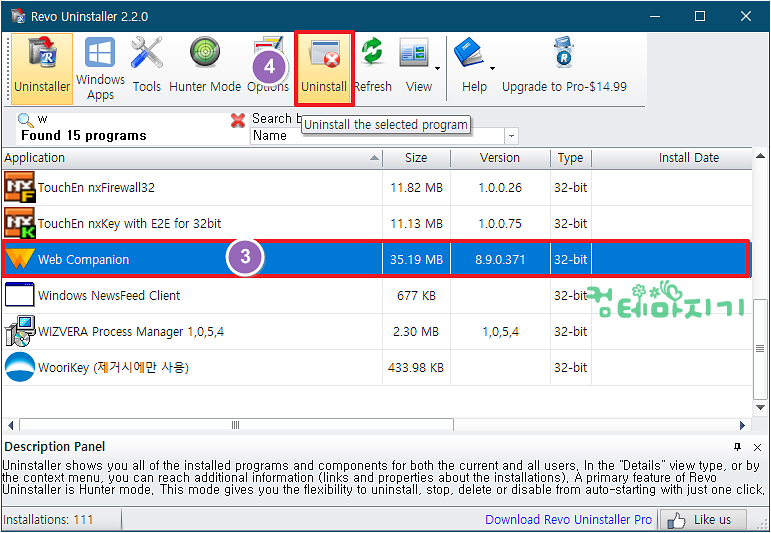The width and height of the screenshot is (771, 533).
Task: Sort by Application column header
Action: (192, 158)
